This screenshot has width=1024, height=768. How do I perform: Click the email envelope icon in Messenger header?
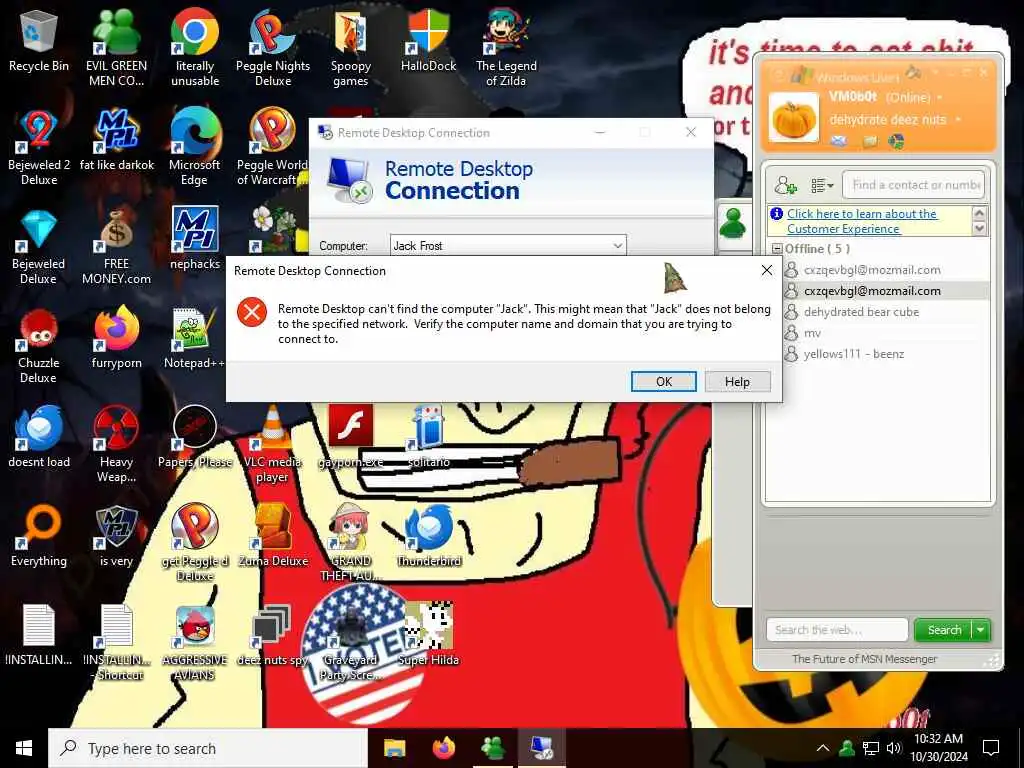[839, 140]
